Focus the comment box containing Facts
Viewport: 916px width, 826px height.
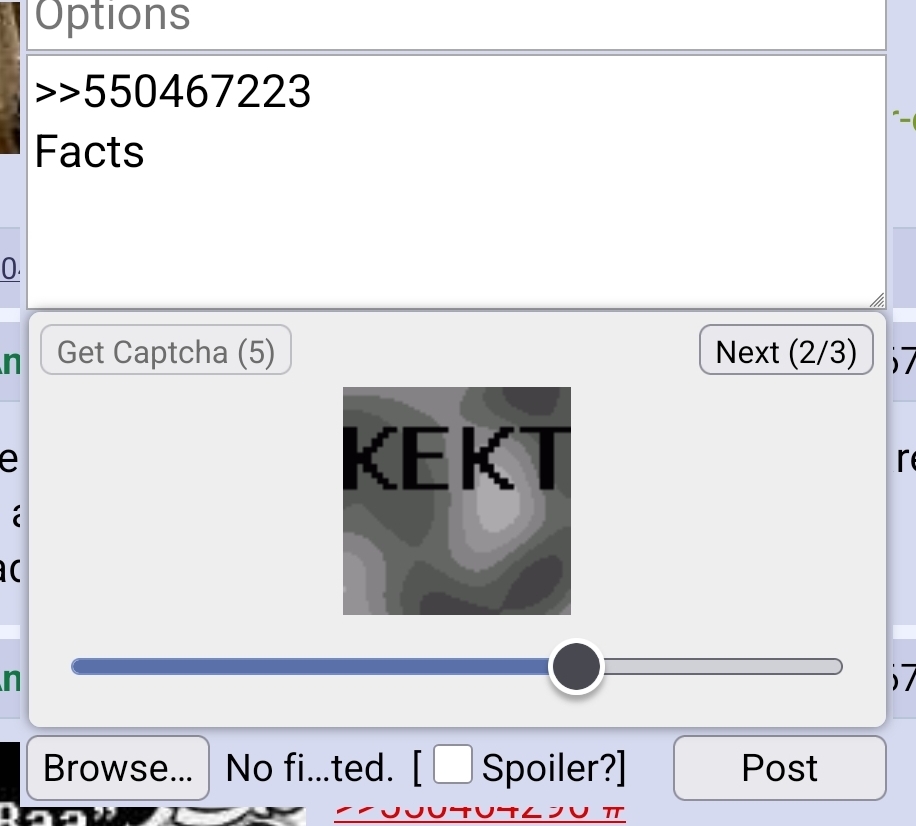point(456,182)
